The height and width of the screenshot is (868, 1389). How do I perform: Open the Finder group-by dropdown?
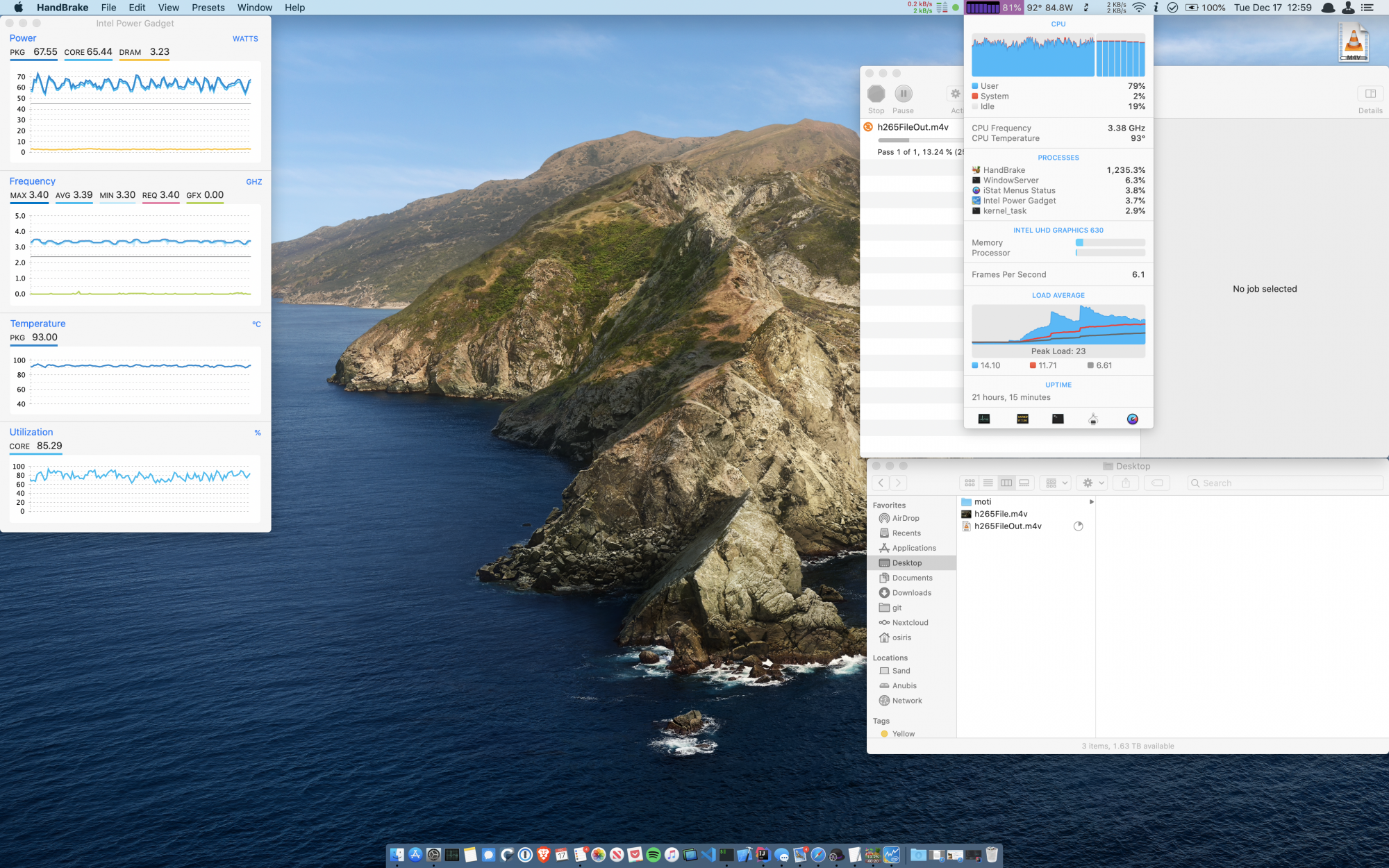(x=1056, y=483)
